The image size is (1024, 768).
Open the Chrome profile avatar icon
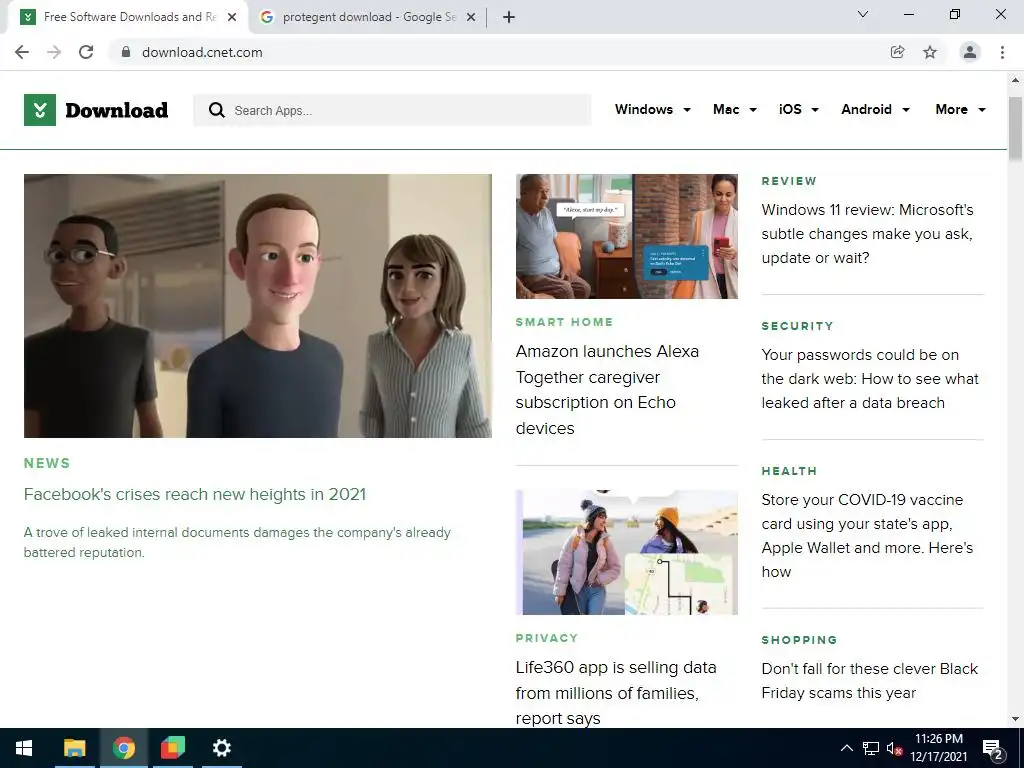tap(970, 52)
